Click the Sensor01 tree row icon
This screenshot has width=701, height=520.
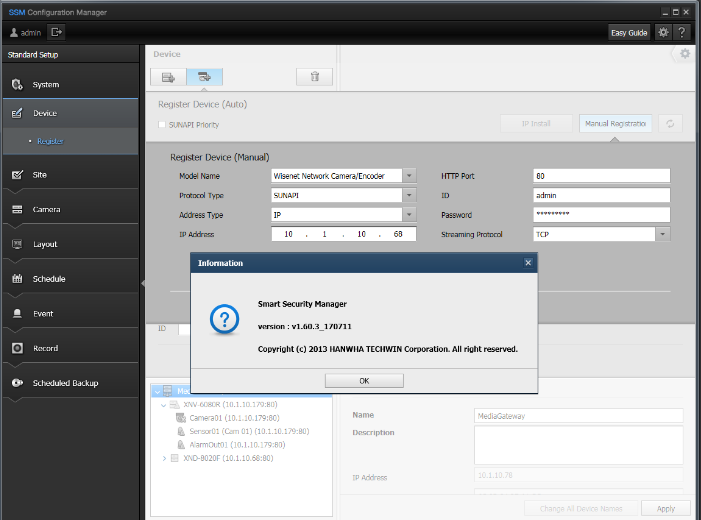coord(181,431)
